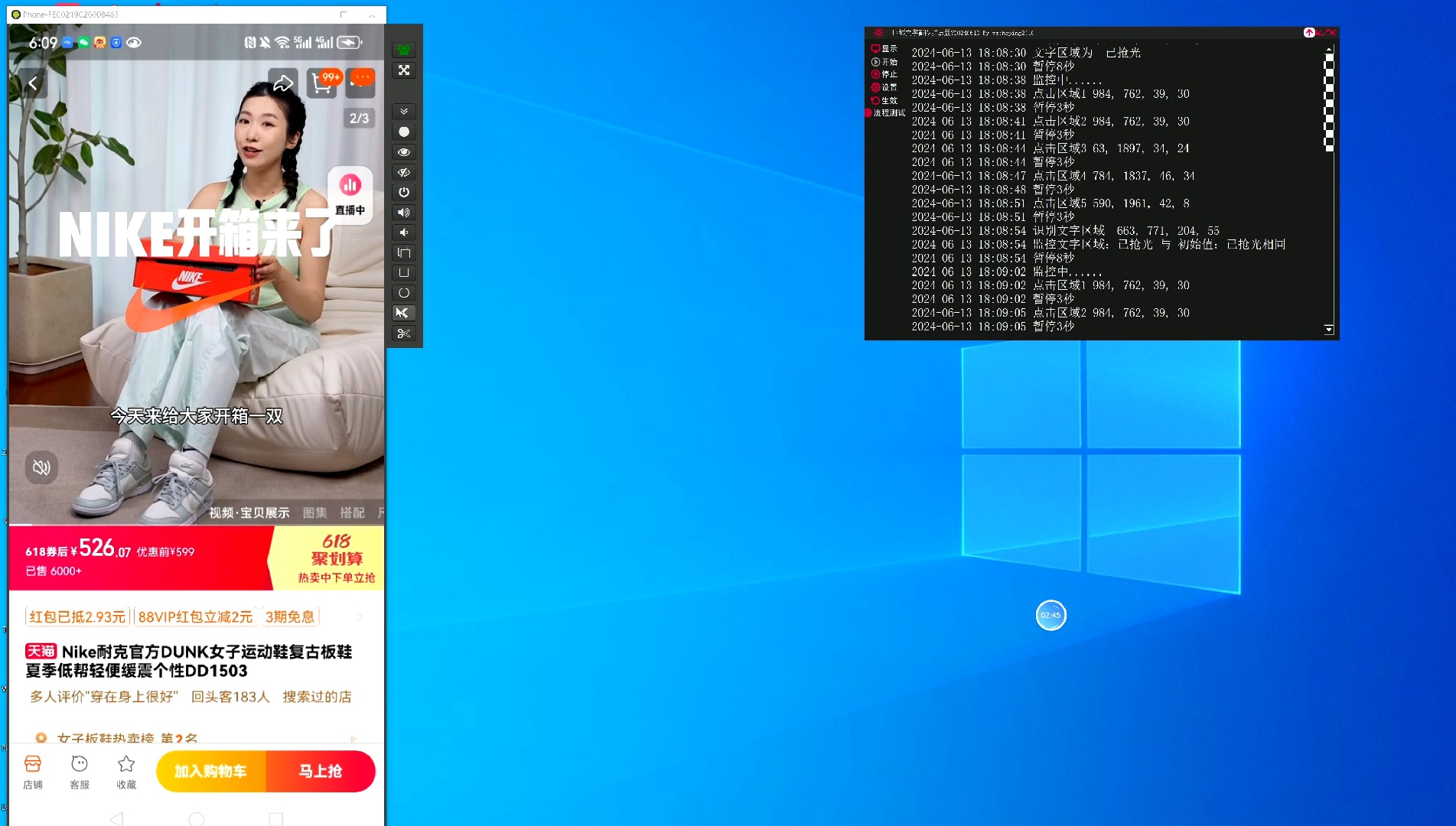
Task: Switch to the 图集 tab
Action: (x=314, y=512)
